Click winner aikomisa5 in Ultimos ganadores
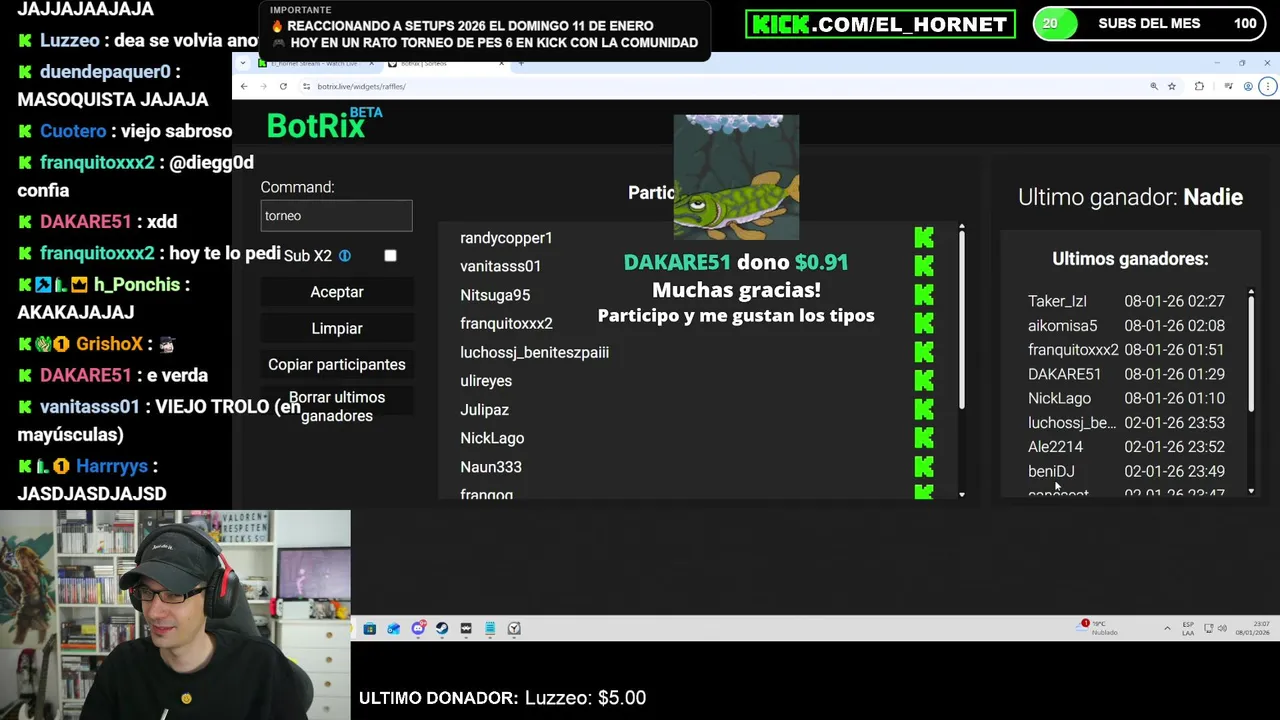Image resolution: width=1280 pixels, height=720 pixels. coord(1062,325)
